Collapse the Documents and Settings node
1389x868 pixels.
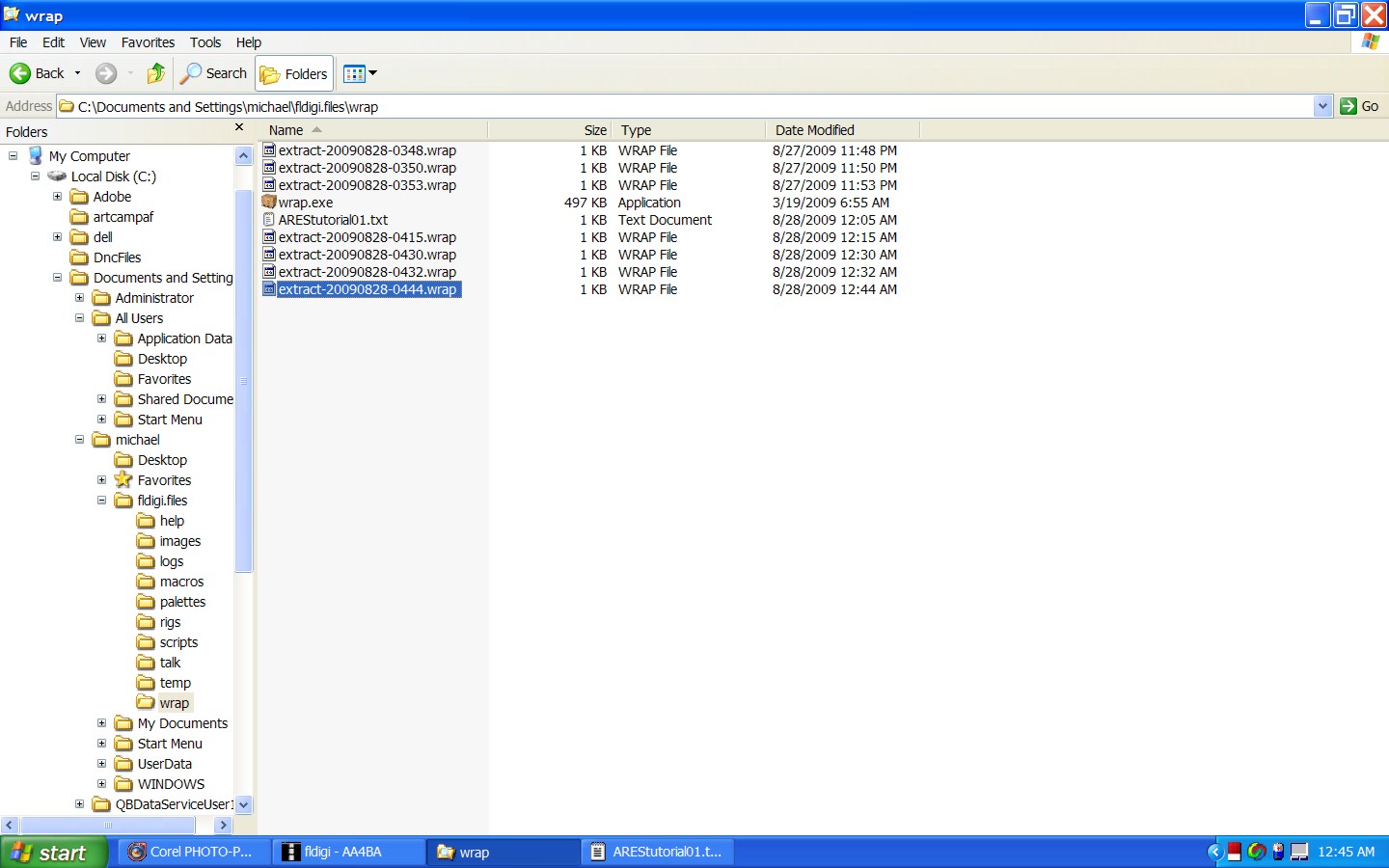[x=58, y=277]
